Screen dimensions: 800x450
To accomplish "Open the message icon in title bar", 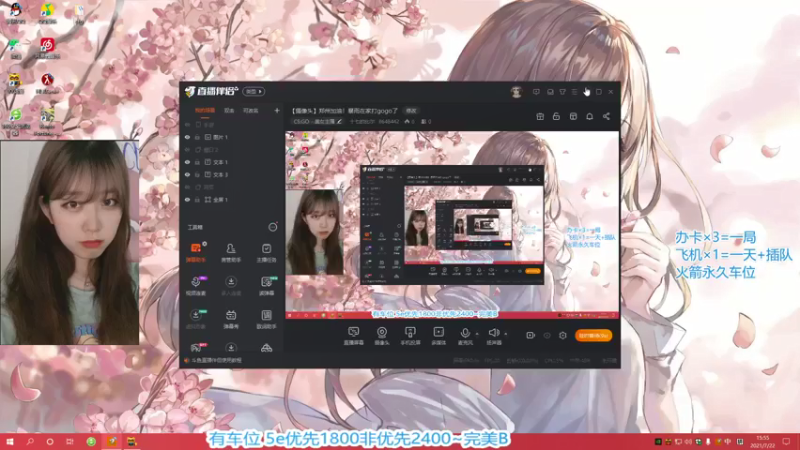I will pos(536,92).
